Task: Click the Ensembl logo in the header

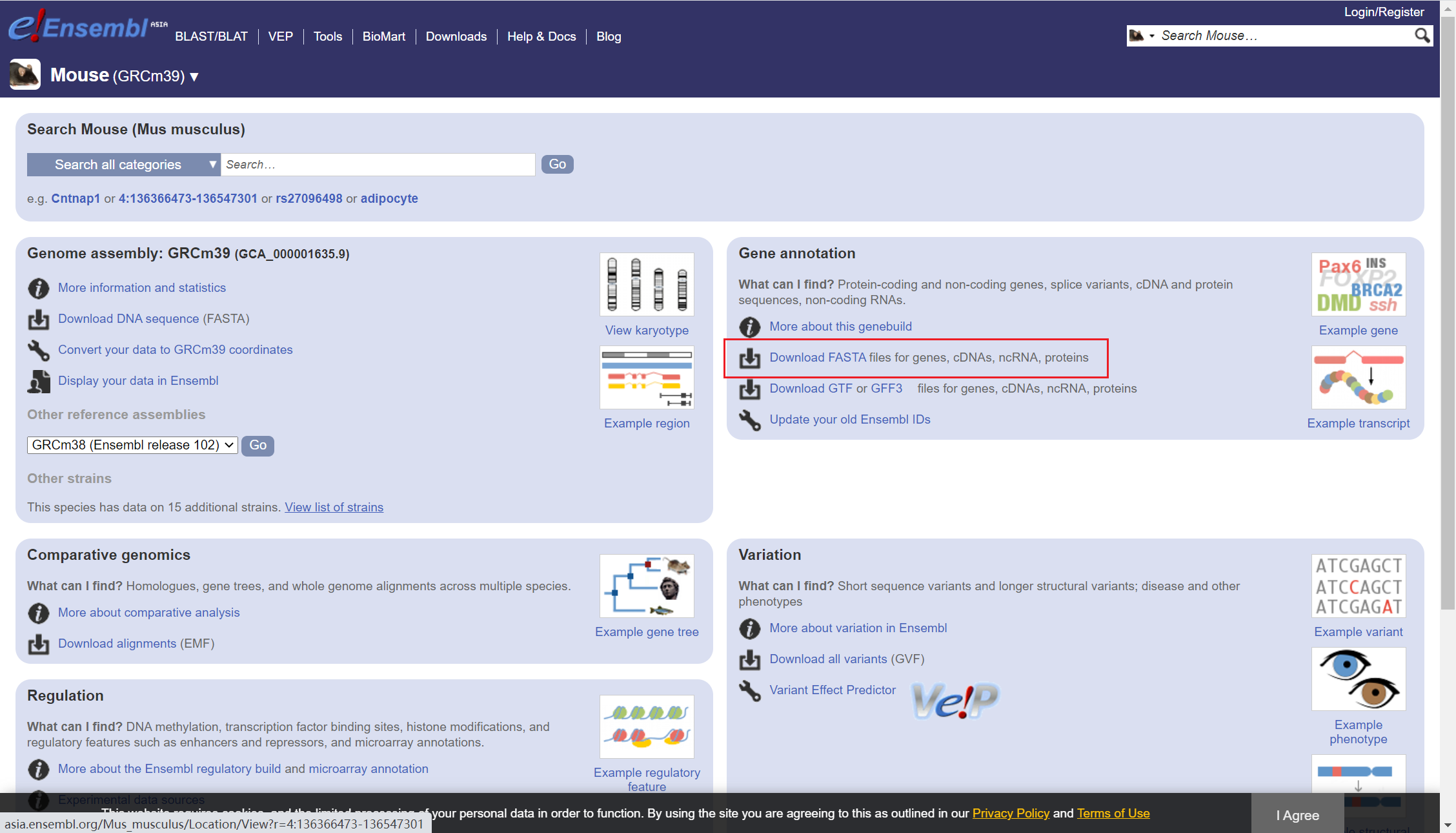Action: pyautogui.click(x=87, y=26)
